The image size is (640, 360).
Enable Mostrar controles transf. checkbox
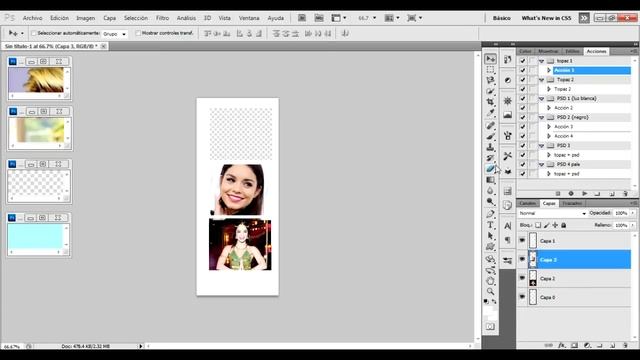[x=138, y=33]
